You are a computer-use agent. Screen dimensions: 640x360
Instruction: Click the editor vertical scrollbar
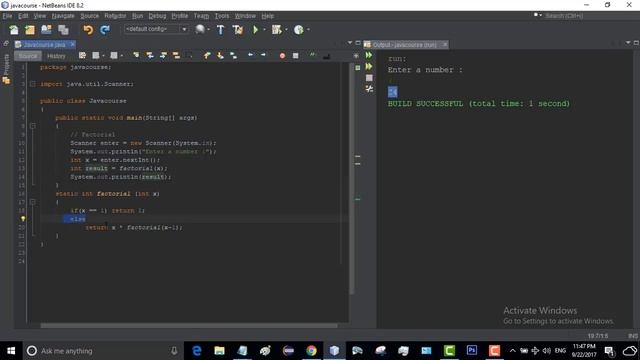click(352, 178)
